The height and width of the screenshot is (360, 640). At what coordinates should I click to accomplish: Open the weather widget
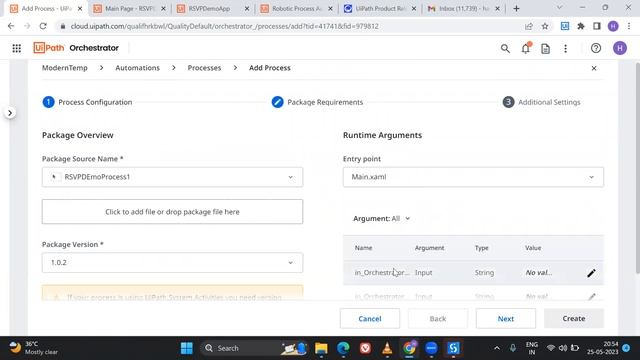(33, 348)
